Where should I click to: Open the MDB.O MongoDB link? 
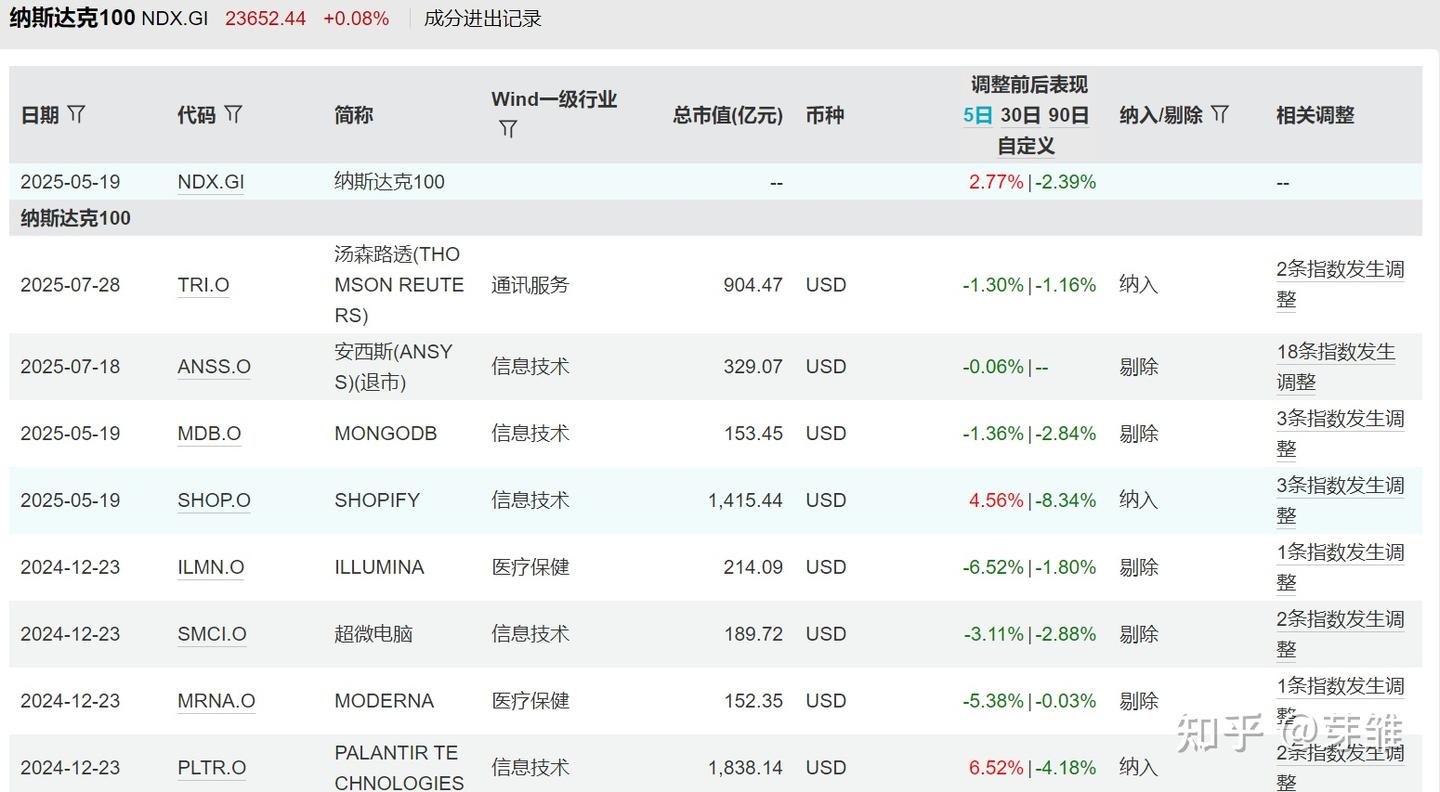pyautogui.click(x=209, y=433)
